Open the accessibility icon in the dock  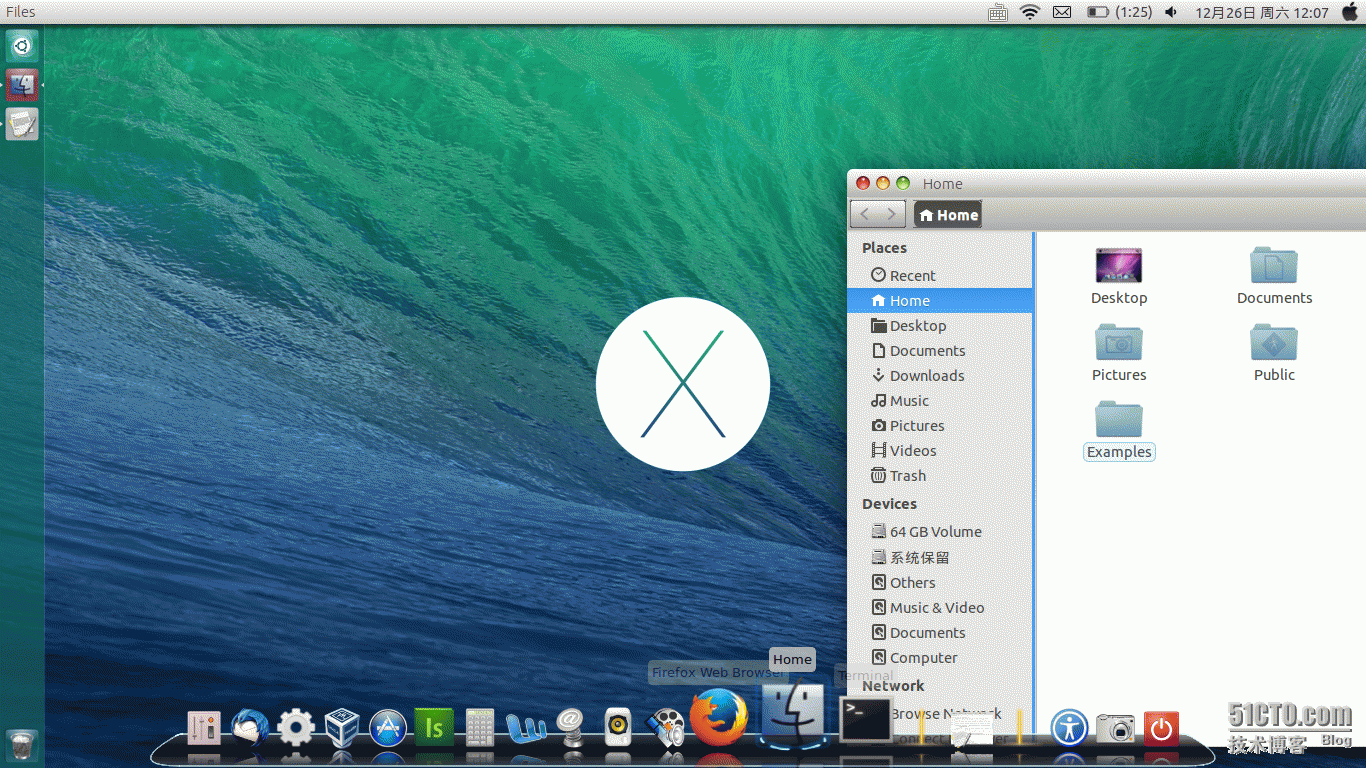pos(1069,727)
